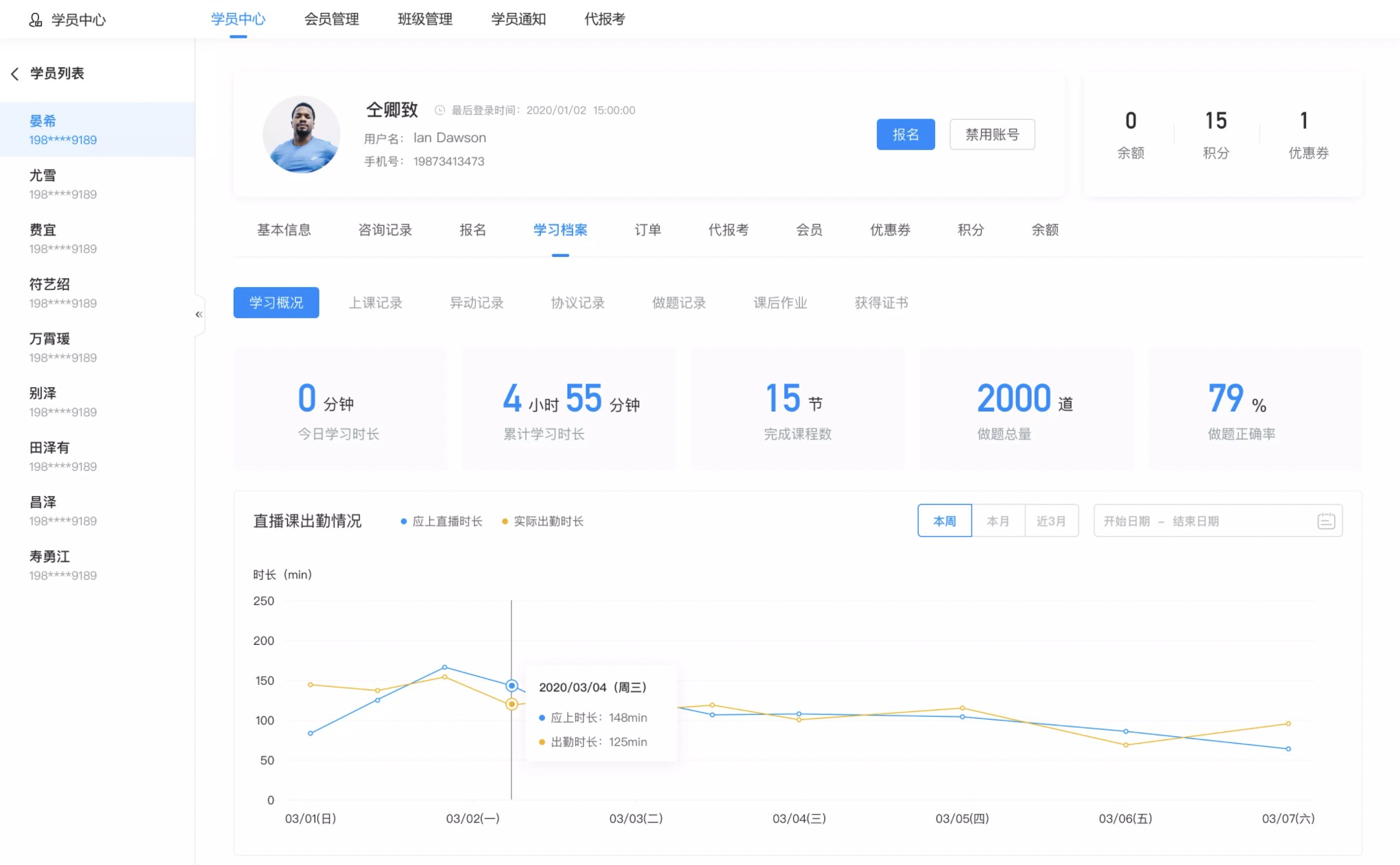Select 本周 weekly view toggle

[943, 521]
